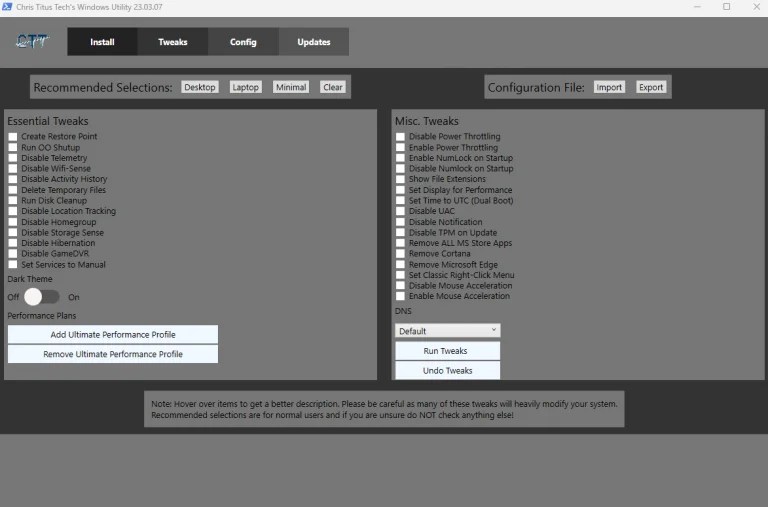
Task: Check Remove Microsoft Edge
Action: (x=401, y=265)
